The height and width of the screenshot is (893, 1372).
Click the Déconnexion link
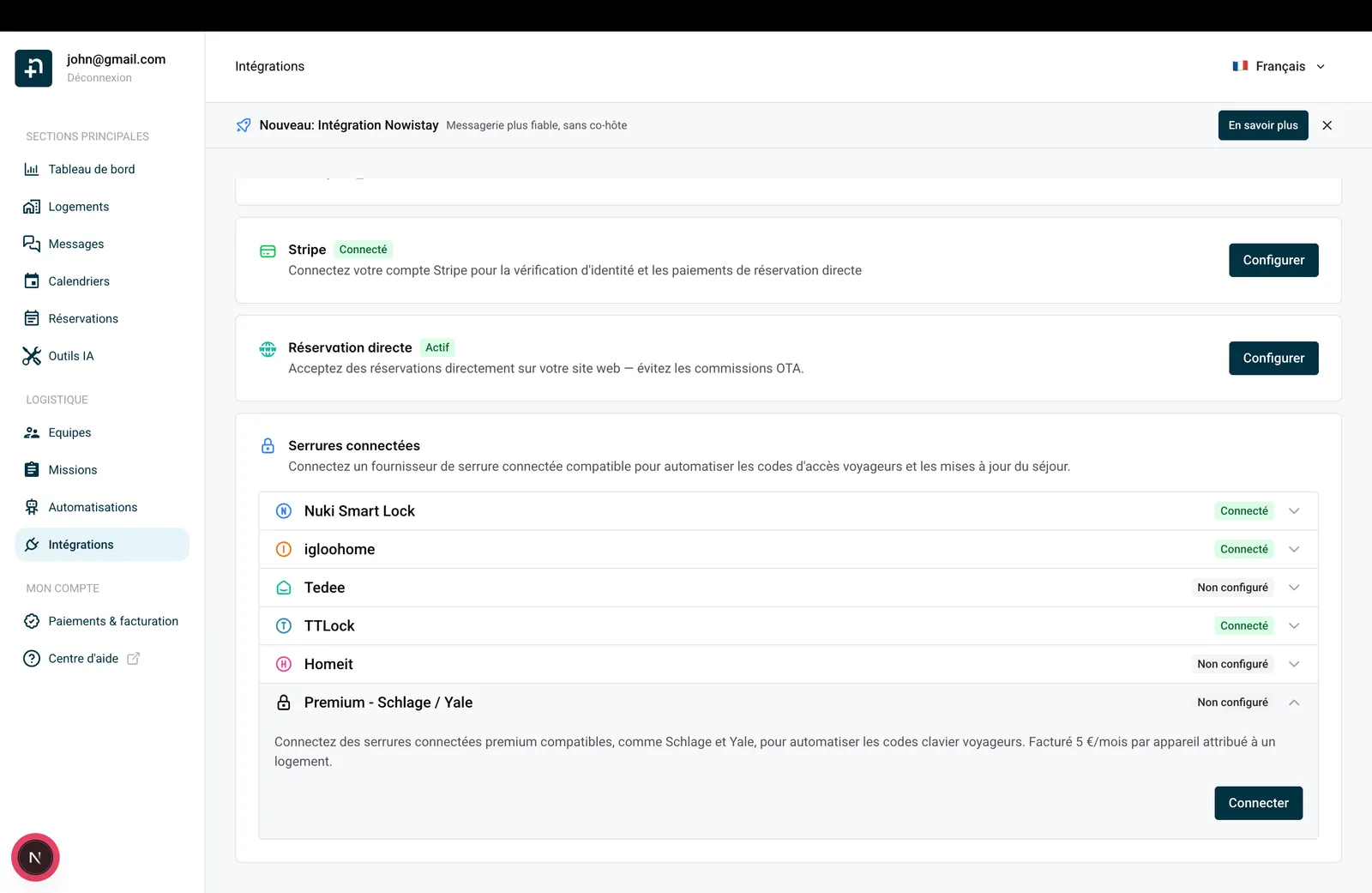(99, 78)
